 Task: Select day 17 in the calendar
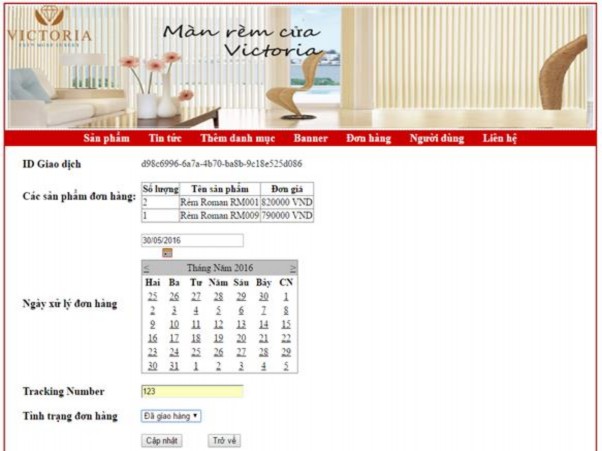coord(174,338)
